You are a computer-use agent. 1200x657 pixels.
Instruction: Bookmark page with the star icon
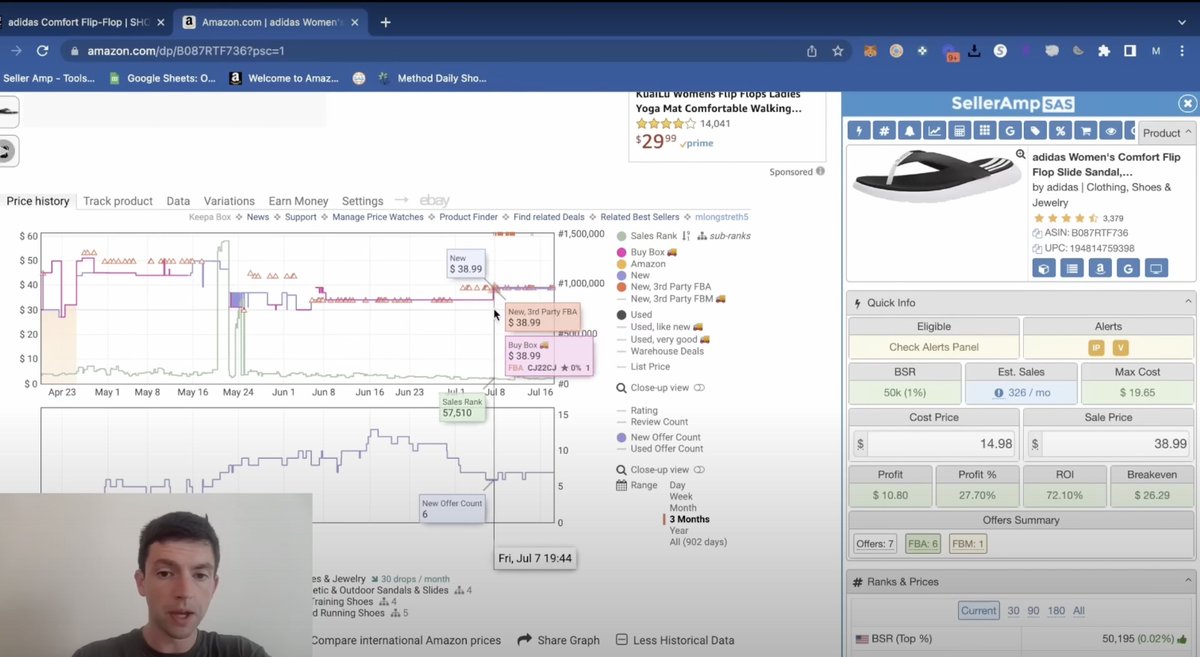coord(838,50)
